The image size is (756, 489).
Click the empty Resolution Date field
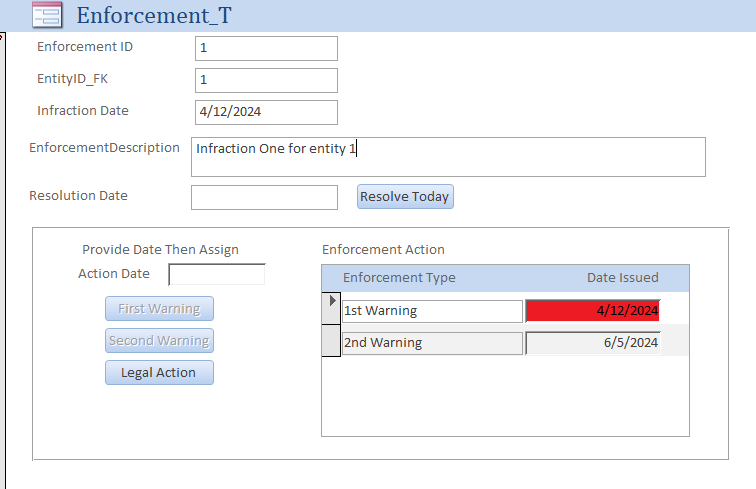[264, 197]
